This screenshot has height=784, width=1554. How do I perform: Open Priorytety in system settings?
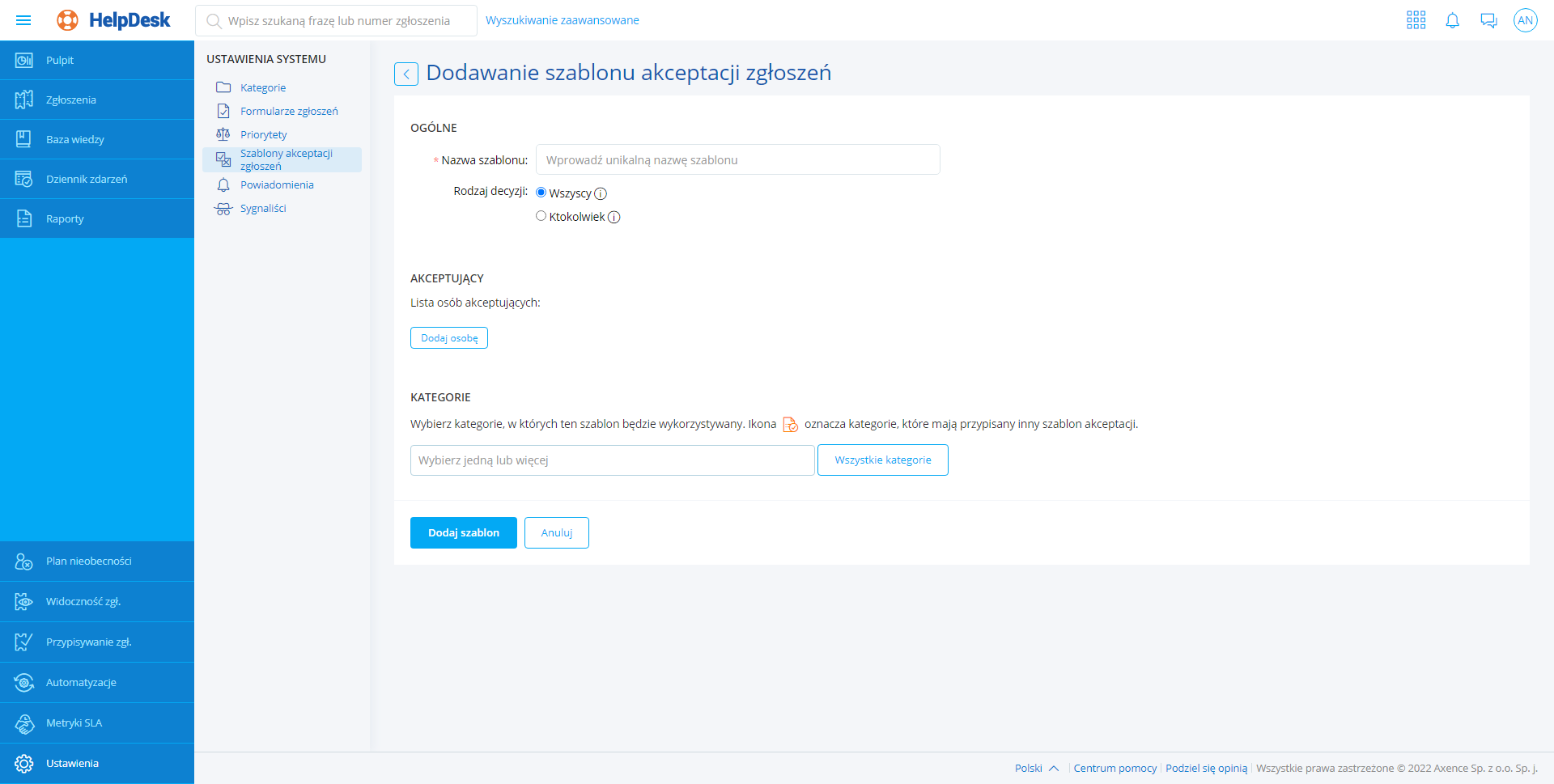(263, 134)
